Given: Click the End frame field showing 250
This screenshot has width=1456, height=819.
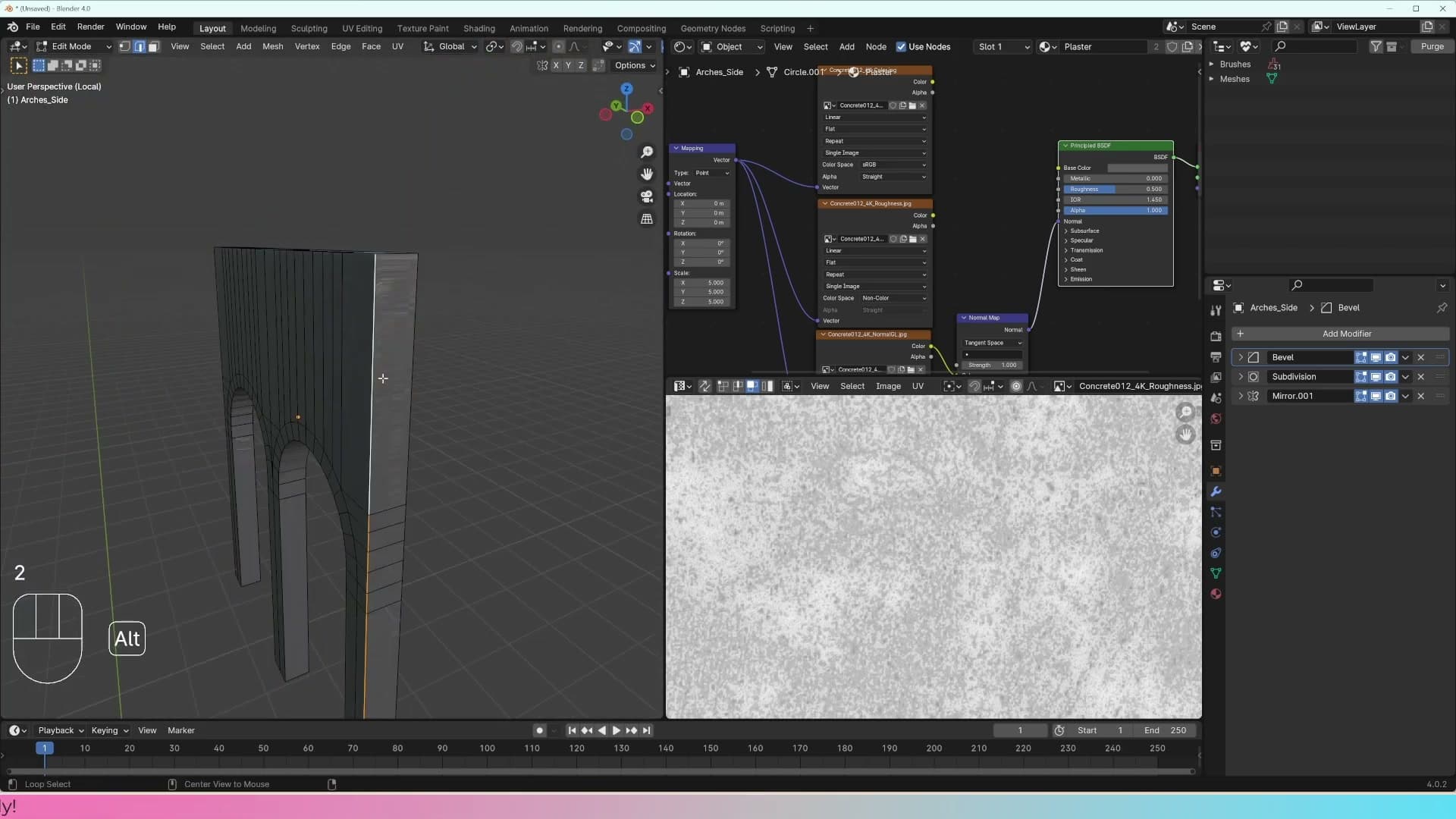Looking at the screenshot, I should click(1166, 730).
